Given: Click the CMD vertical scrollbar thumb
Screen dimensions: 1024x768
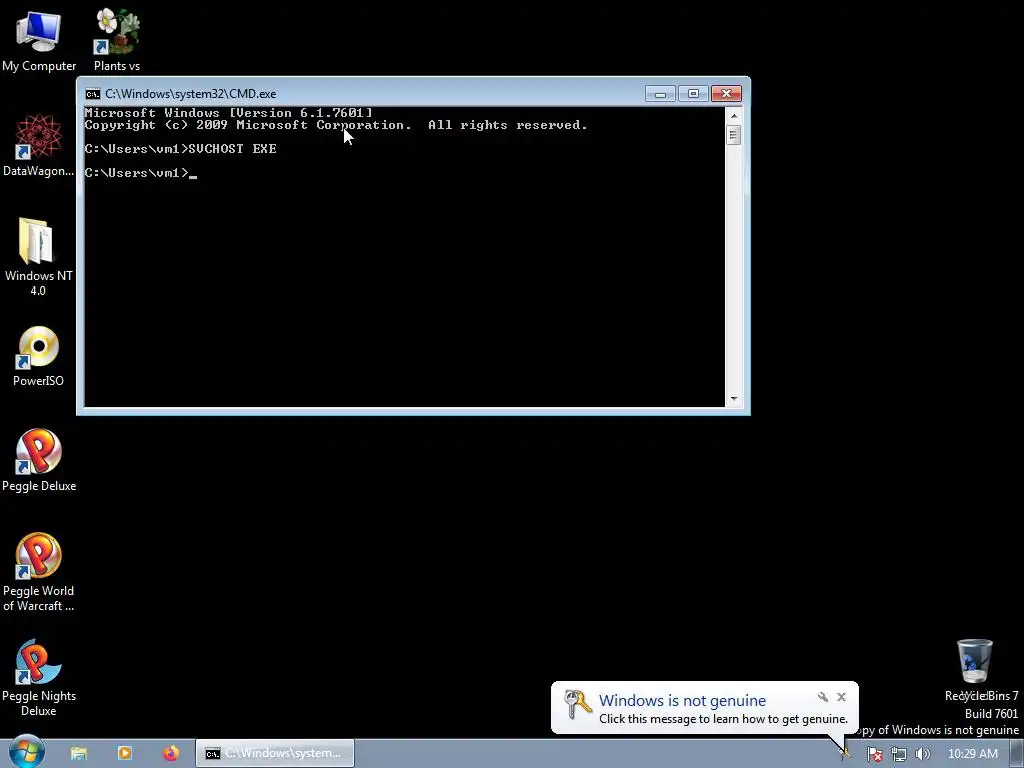Looking at the screenshot, I should [x=734, y=135].
